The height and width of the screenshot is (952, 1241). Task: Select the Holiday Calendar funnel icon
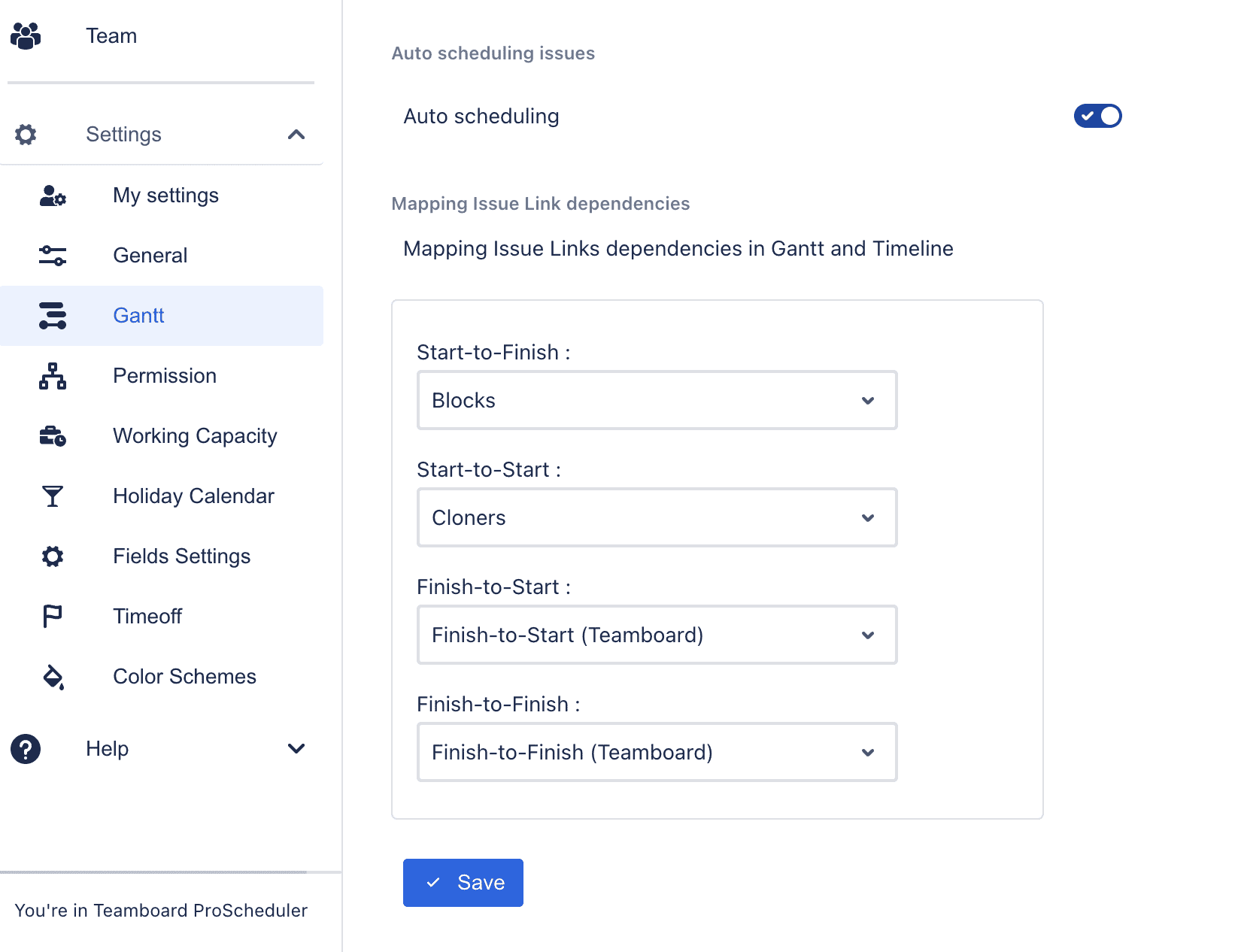coord(51,496)
